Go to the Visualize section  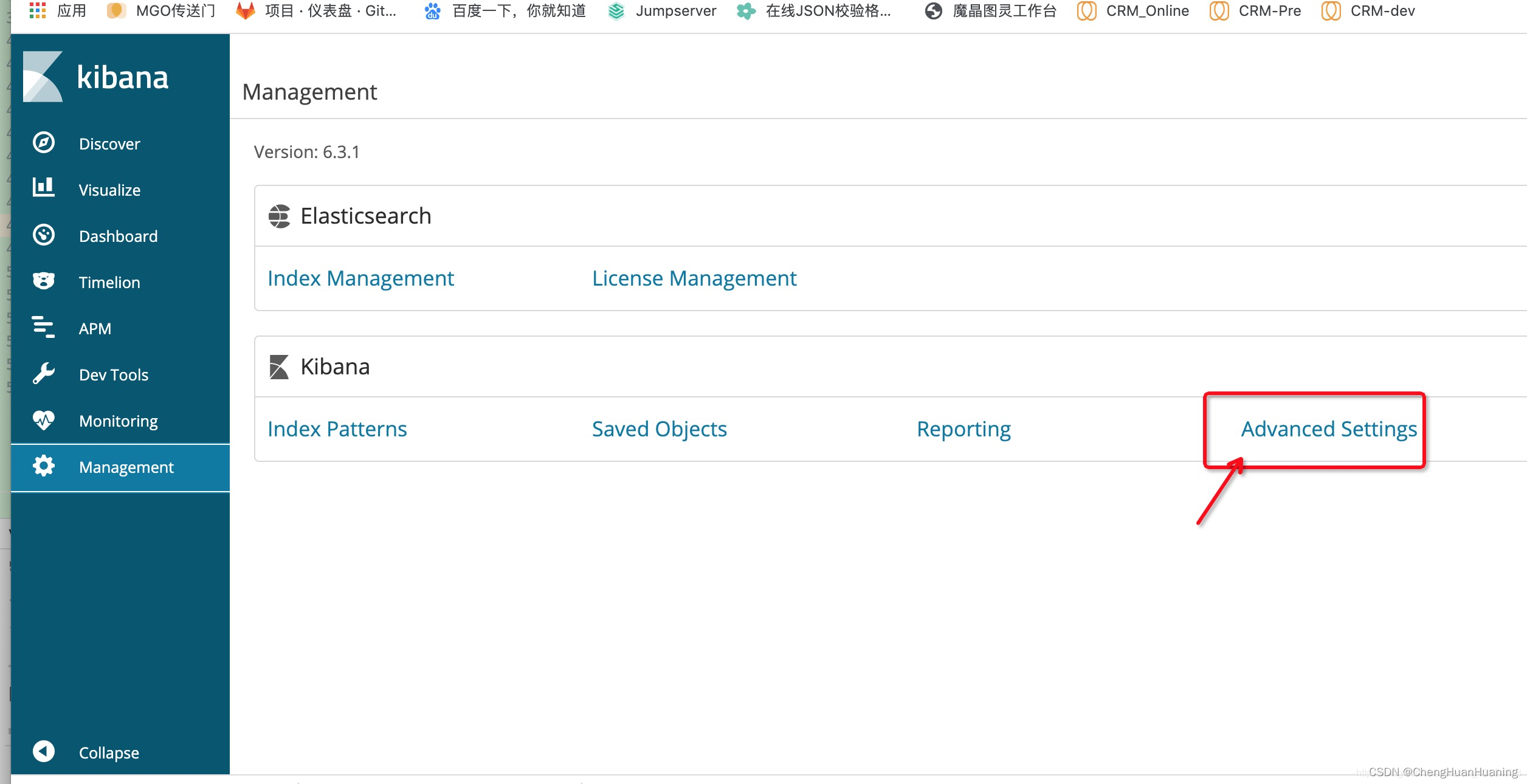(x=120, y=190)
